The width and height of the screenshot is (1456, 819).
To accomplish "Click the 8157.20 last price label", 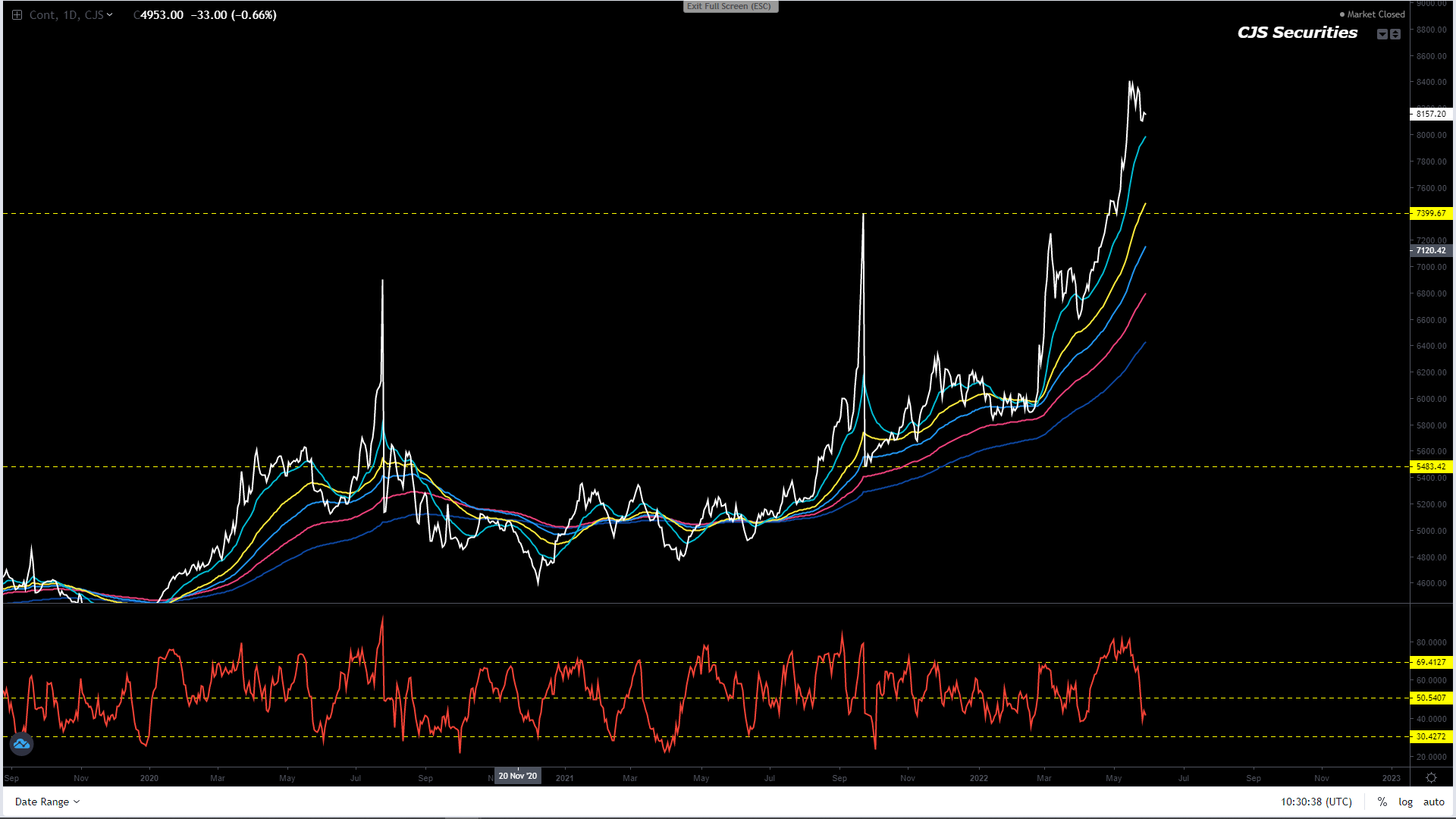I will (1430, 114).
